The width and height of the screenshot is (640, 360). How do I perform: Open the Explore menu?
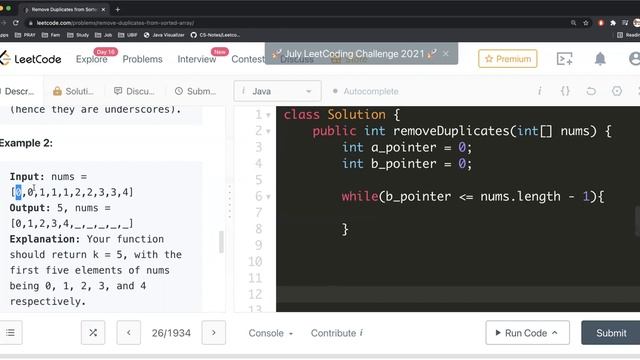tap(91, 59)
